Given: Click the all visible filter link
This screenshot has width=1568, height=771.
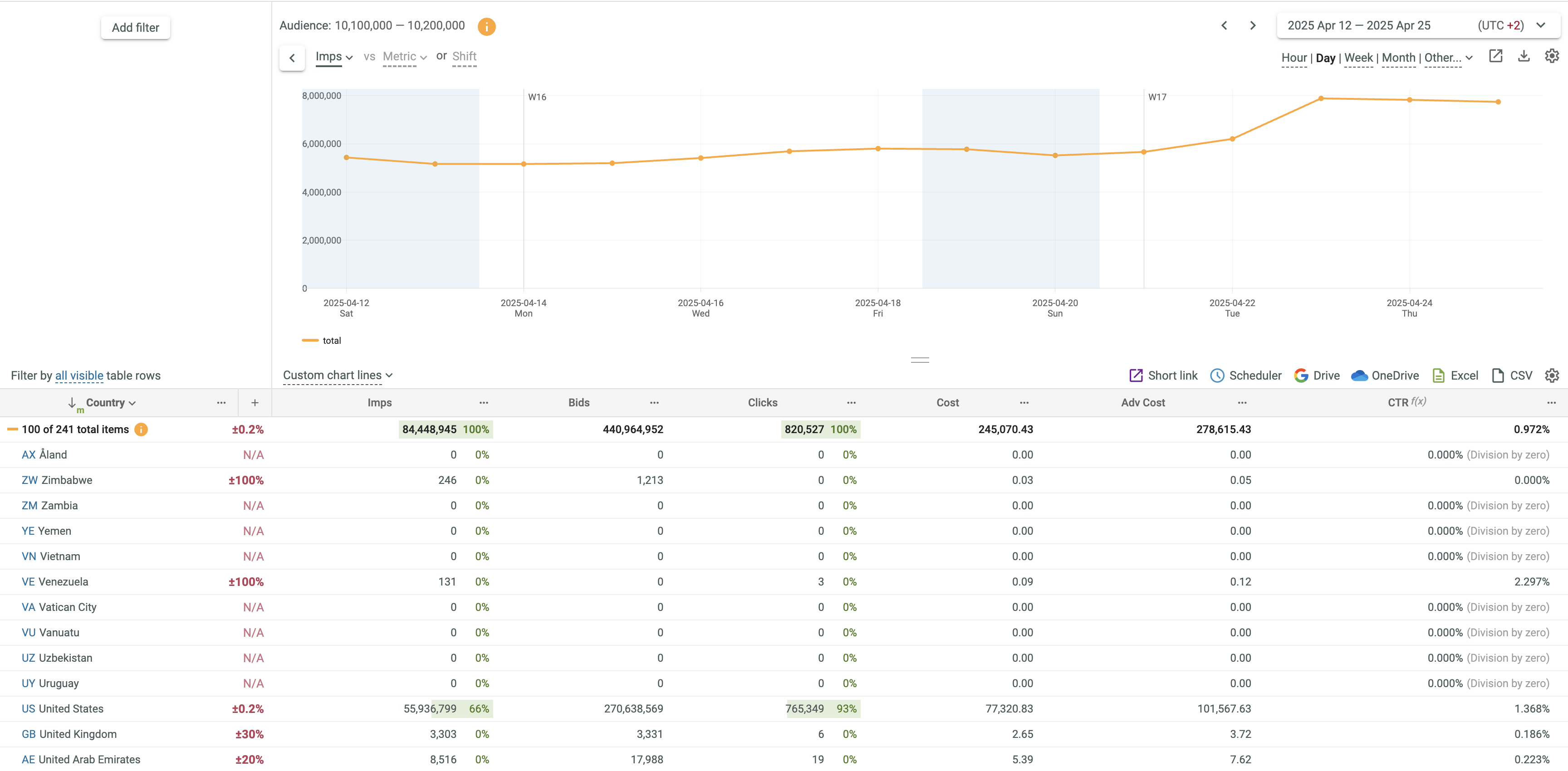Looking at the screenshot, I should tap(79, 376).
